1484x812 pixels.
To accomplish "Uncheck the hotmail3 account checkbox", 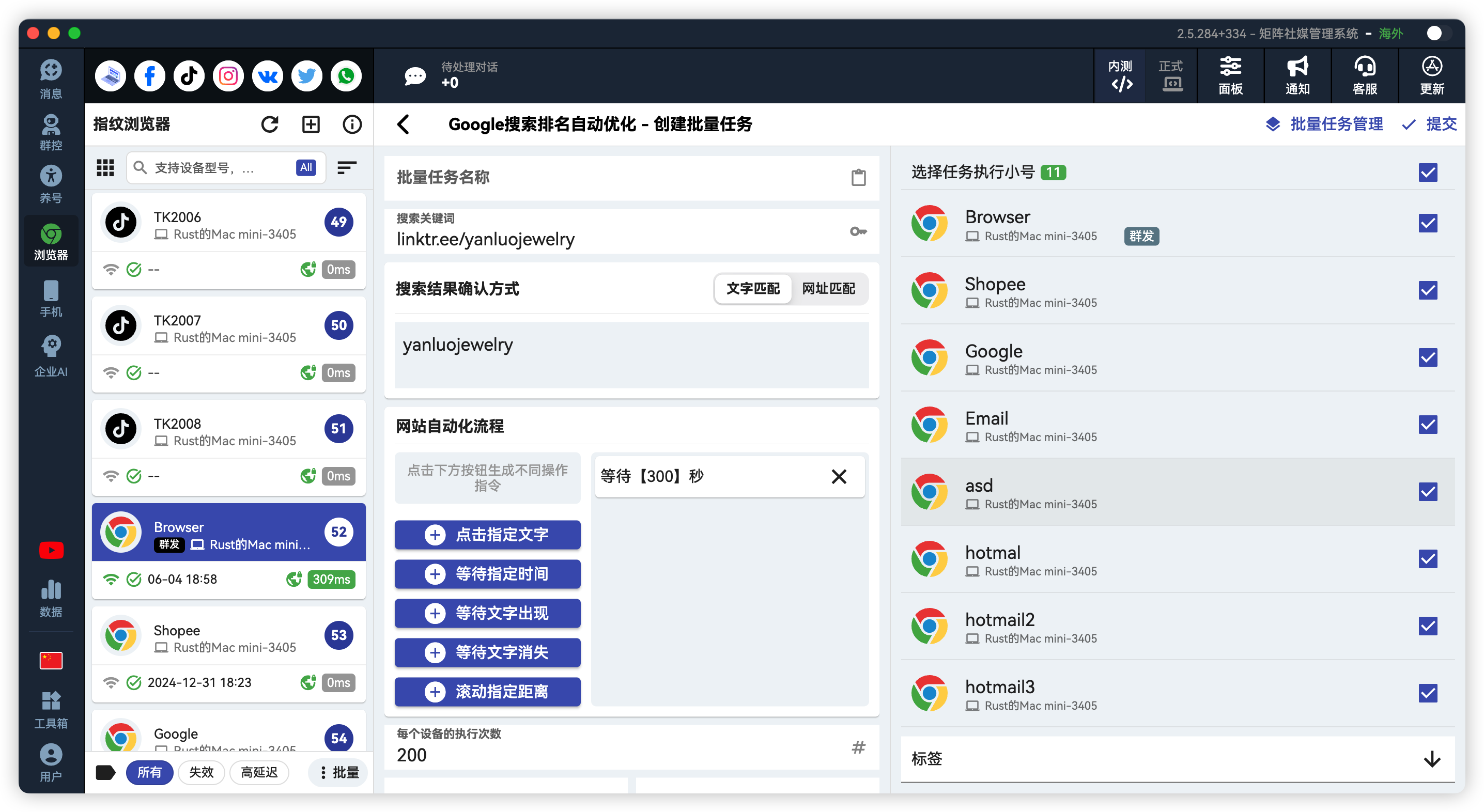I will click(x=1428, y=693).
